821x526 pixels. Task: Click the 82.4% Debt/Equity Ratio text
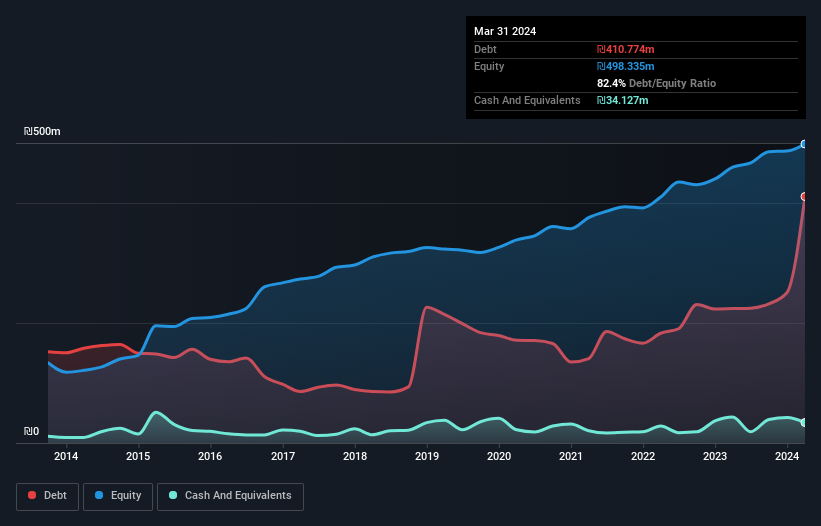click(x=657, y=83)
